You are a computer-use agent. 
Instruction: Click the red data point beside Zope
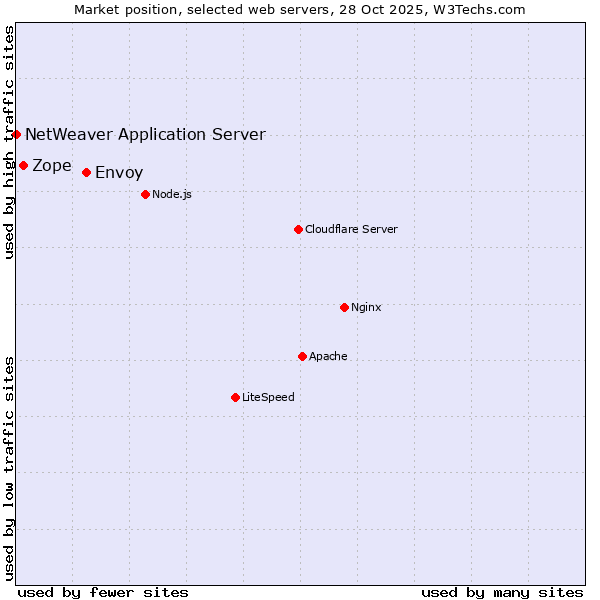(23, 165)
